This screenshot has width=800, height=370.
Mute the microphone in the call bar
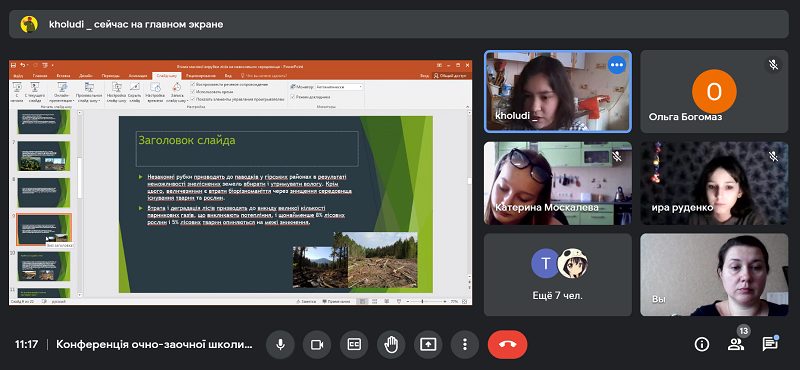280,344
